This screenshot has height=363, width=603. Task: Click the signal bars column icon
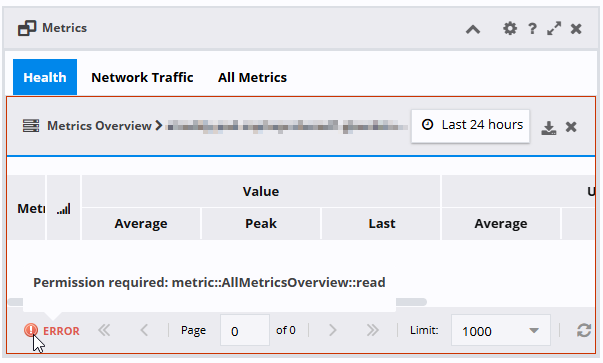tap(64, 209)
